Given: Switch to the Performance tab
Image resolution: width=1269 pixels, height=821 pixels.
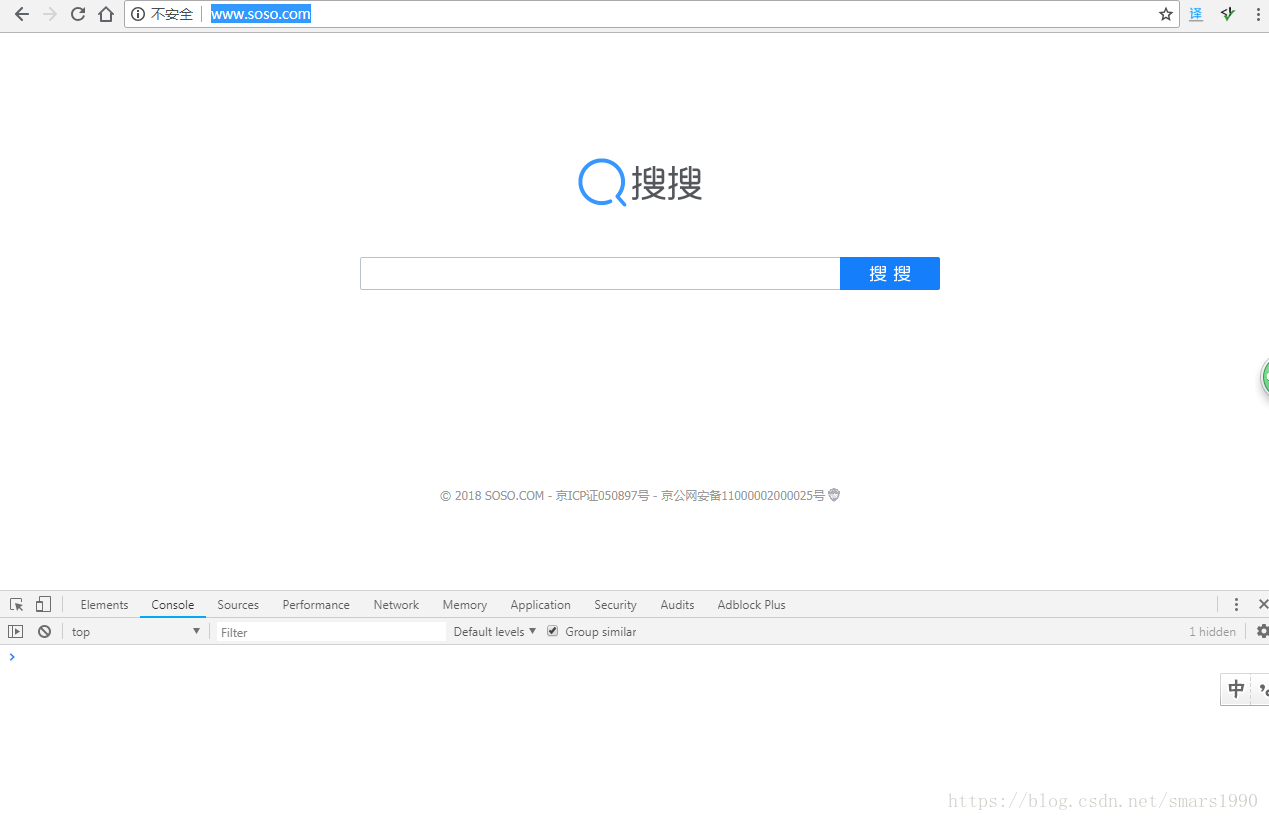Looking at the screenshot, I should coord(316,604).
